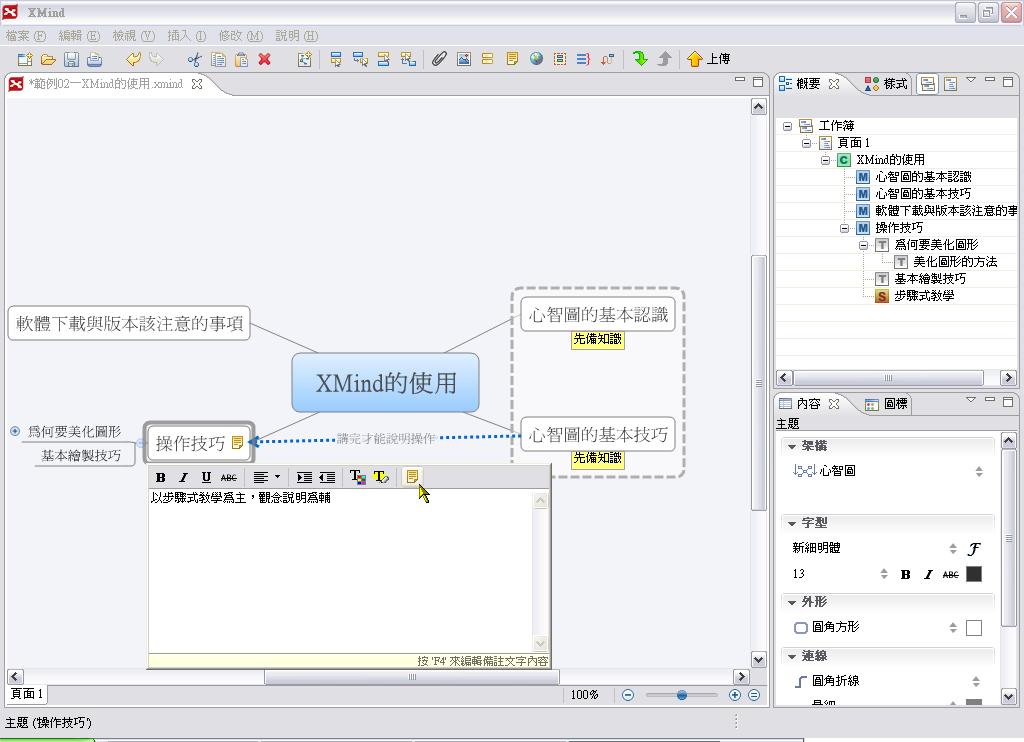1024x742 pixels.
Task: Open the 新細明體 font dropdown
Action: pos(953,548)
